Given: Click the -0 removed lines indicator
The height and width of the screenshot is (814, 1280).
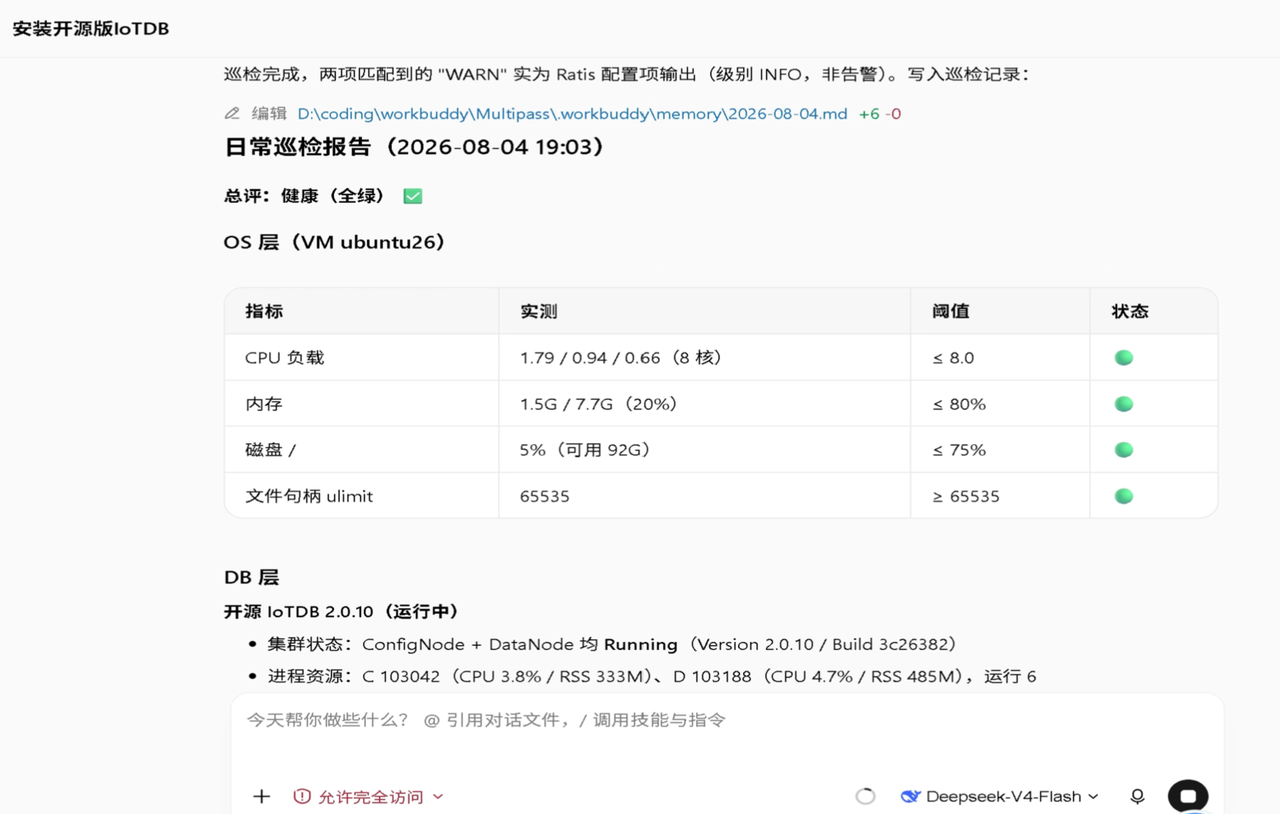Looking at the screenshot, I should [893, 114].
